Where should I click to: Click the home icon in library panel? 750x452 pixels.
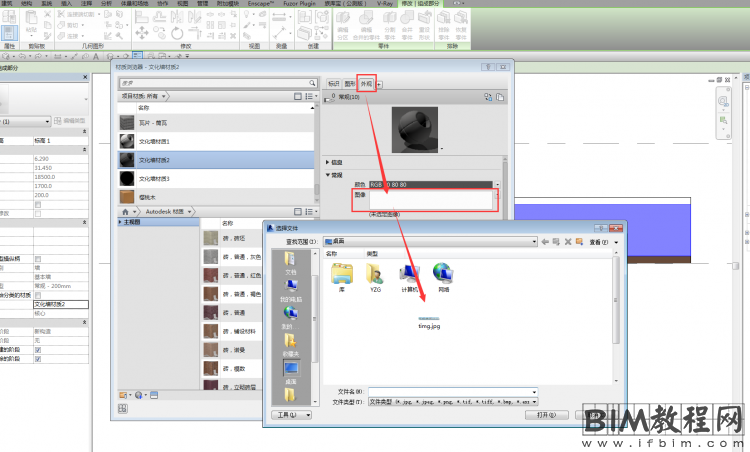[x=125, y=212]
